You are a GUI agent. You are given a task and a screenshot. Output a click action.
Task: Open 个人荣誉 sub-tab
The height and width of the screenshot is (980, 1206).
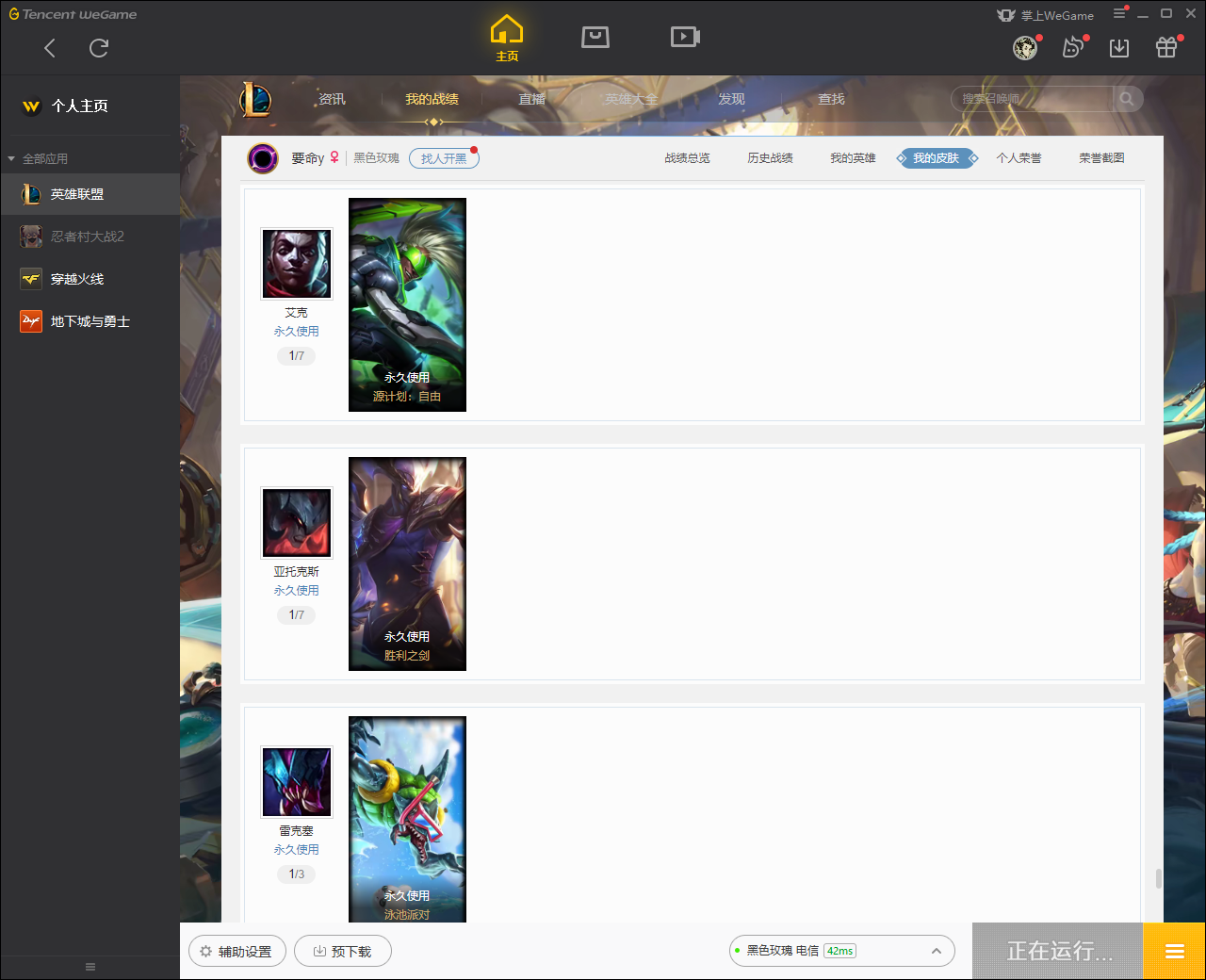pos(1019,158)
